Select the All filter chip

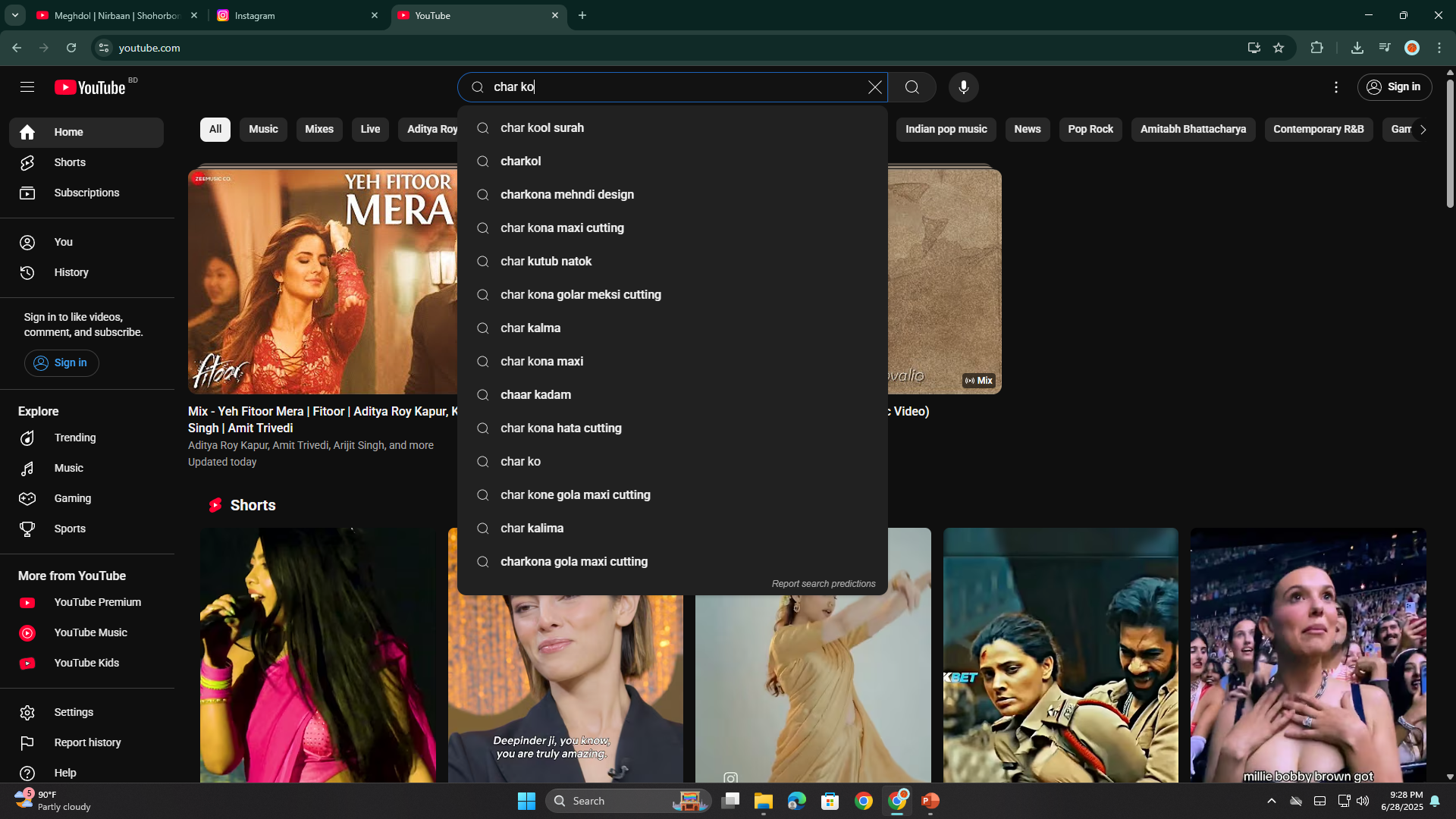click(215, 129)
